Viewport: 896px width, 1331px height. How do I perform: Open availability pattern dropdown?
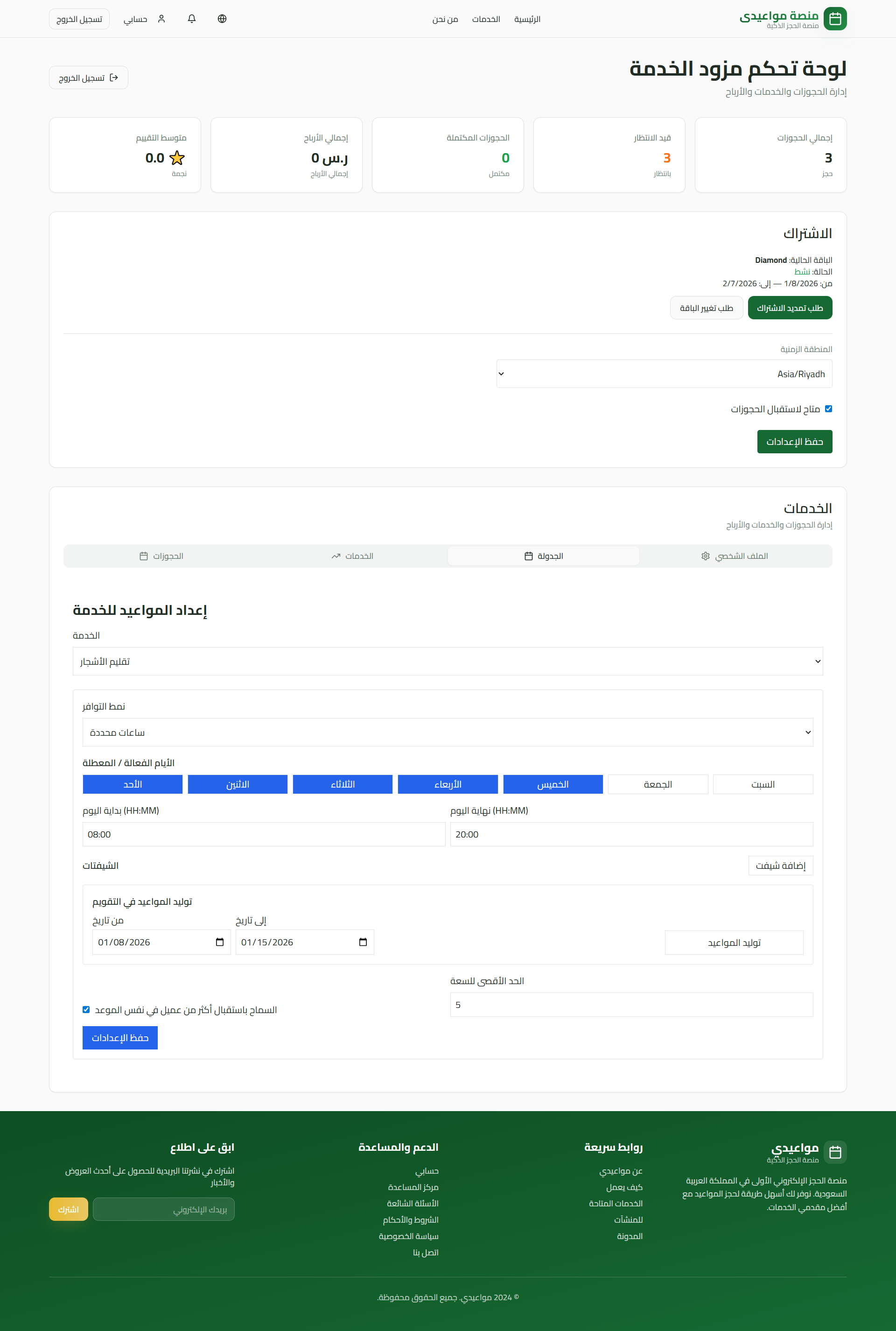(448, 732)
